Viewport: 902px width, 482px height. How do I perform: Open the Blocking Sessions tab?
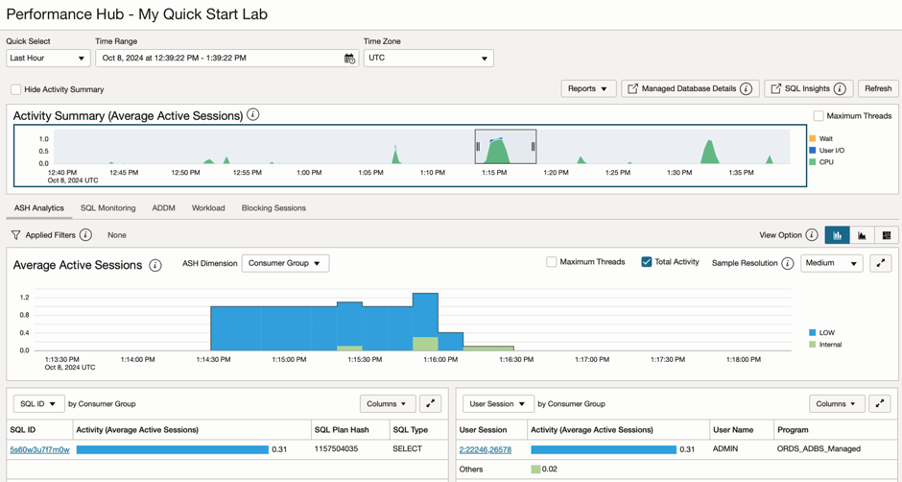pos(273,208)
